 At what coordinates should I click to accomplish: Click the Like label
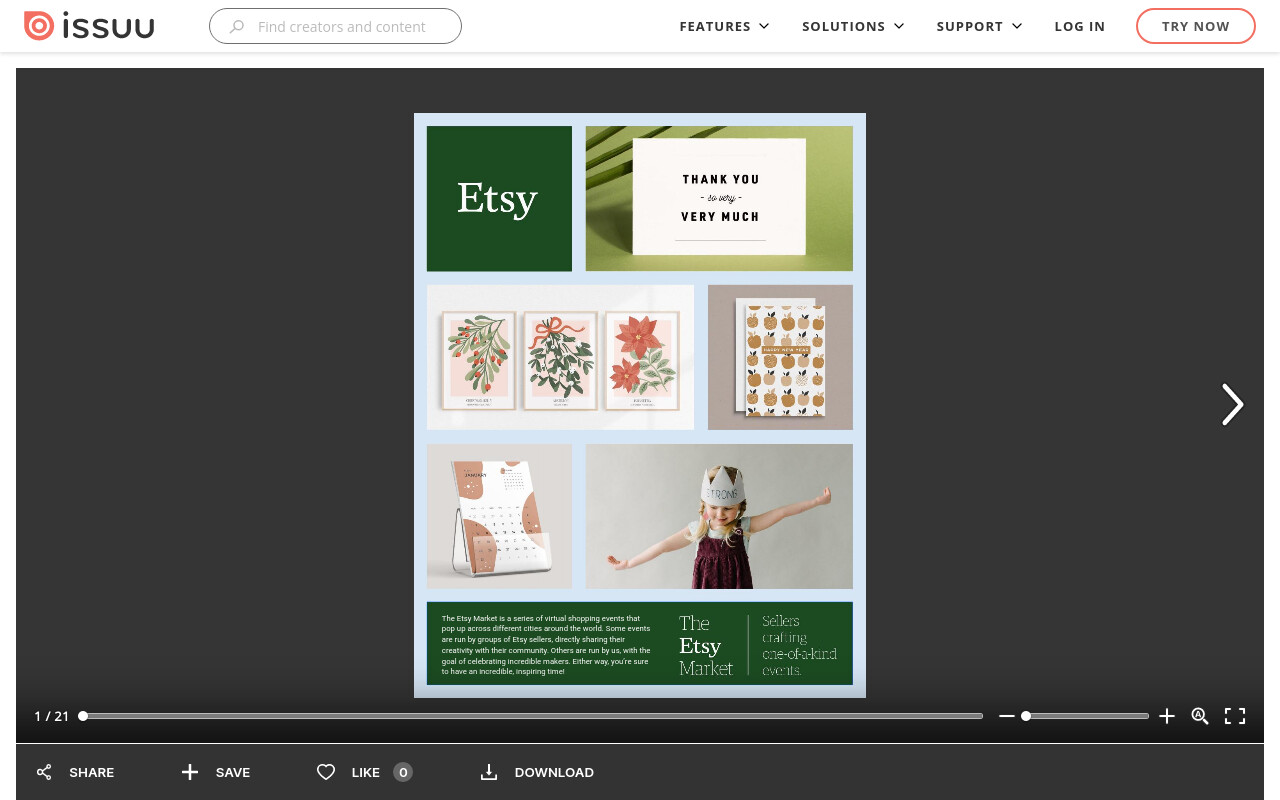coord(366,772)
